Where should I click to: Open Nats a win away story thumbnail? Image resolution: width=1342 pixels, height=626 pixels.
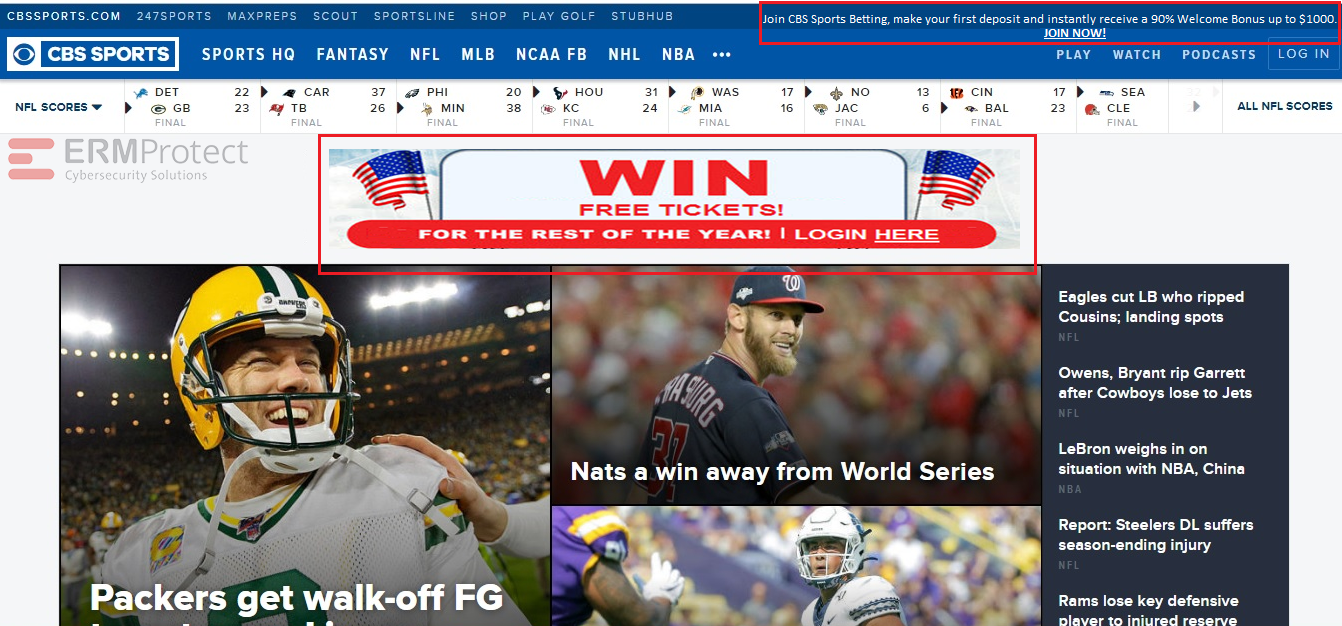796,386
